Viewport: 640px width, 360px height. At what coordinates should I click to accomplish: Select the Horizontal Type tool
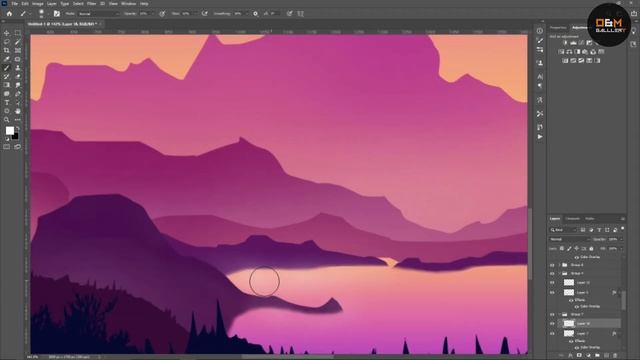(x=7, y=102)
